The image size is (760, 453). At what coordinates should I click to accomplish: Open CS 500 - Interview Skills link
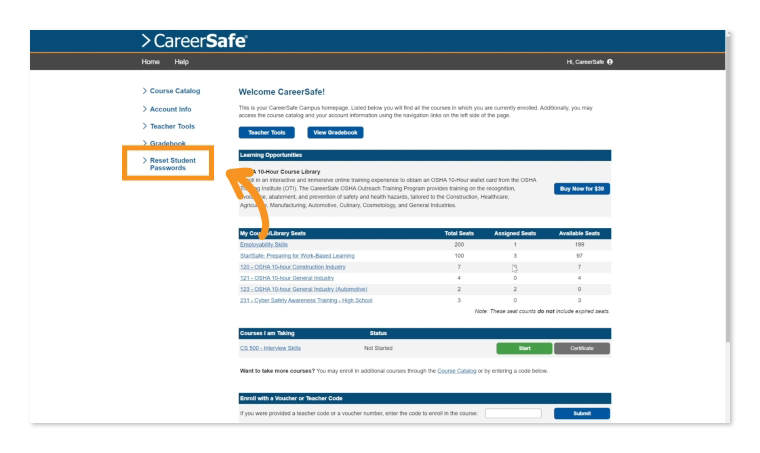coord(270,348)
